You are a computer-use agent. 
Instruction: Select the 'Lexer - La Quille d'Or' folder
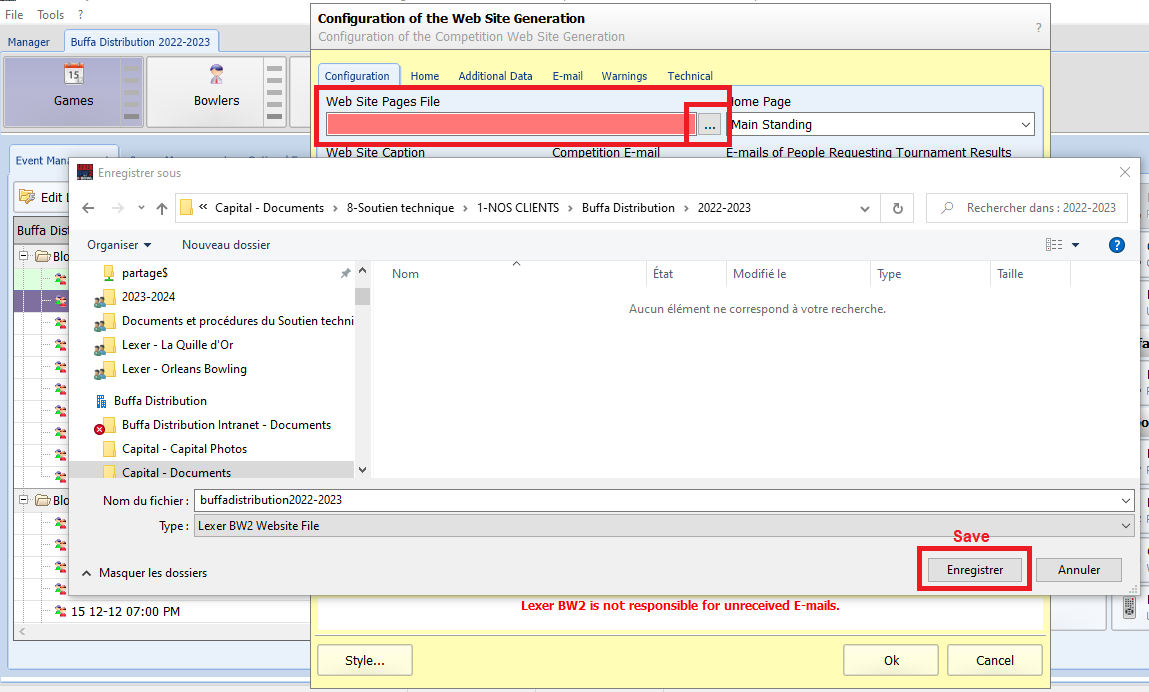(x=177, y=345)
